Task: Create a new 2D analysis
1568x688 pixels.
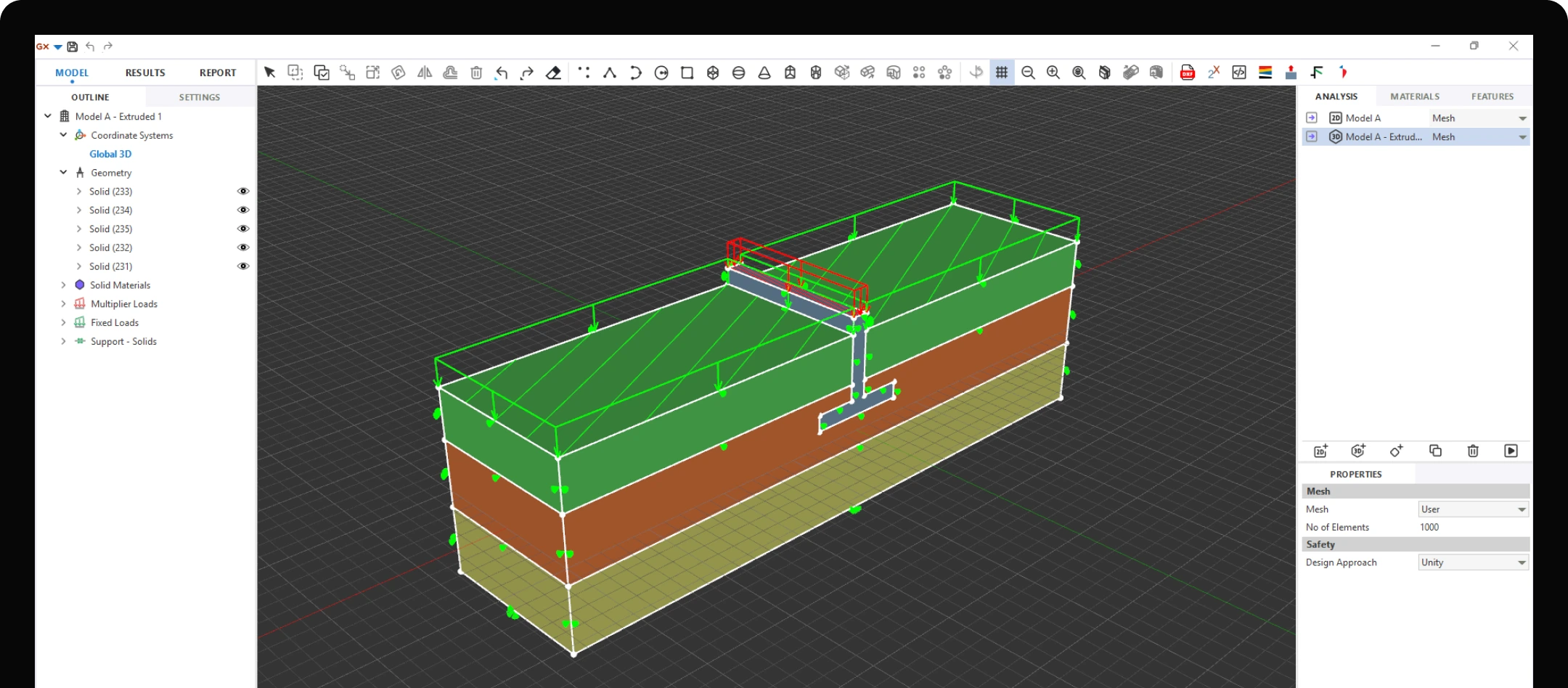Action: 1320,451
